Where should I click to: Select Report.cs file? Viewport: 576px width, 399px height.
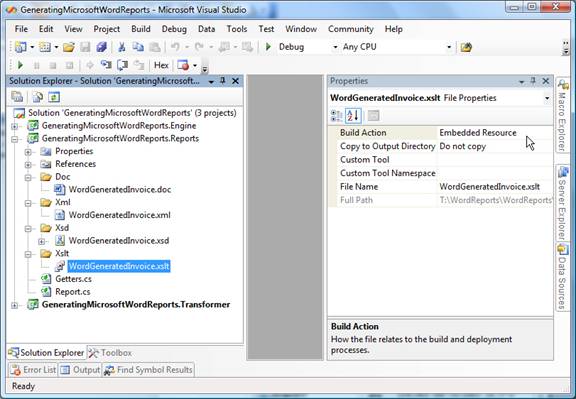click(x=73, y=292)
